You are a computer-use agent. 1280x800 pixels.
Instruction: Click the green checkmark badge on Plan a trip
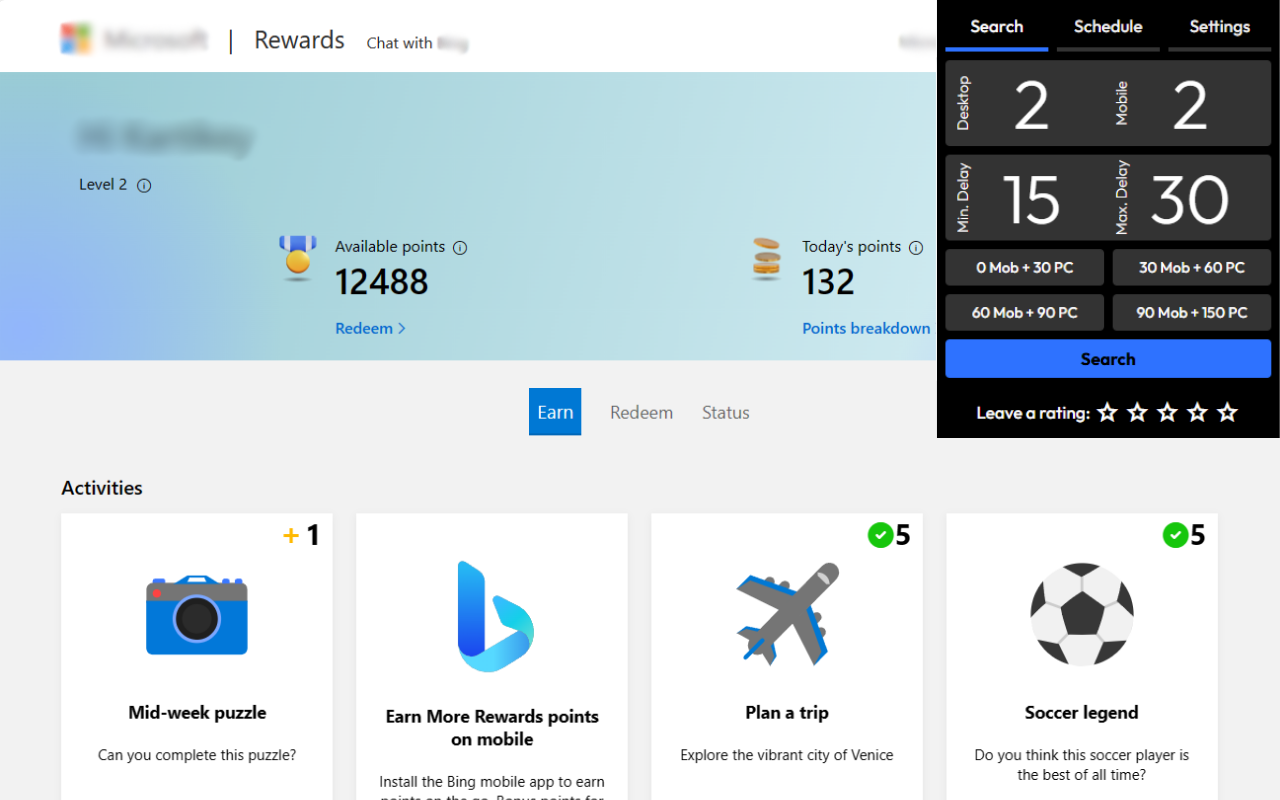tap(881, 535)
